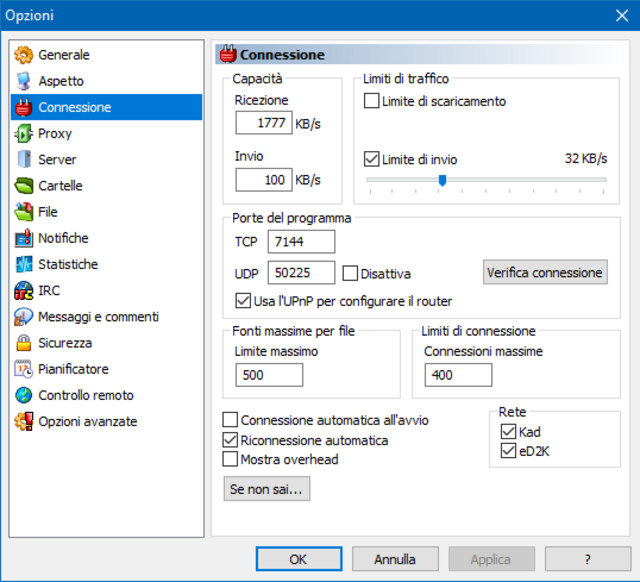Image resolution: width=640 pixels, height=582 pixels.
Task: Select Statistiche in the options list
Action: click(106, 264)
